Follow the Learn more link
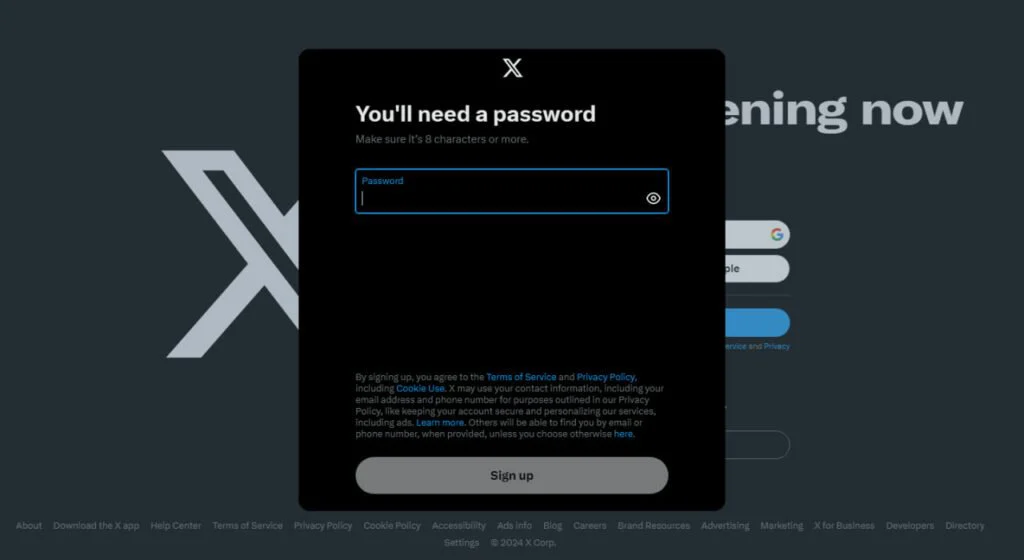The height and width of the screenshot is (560, 1024). click(x=440, y=422)
